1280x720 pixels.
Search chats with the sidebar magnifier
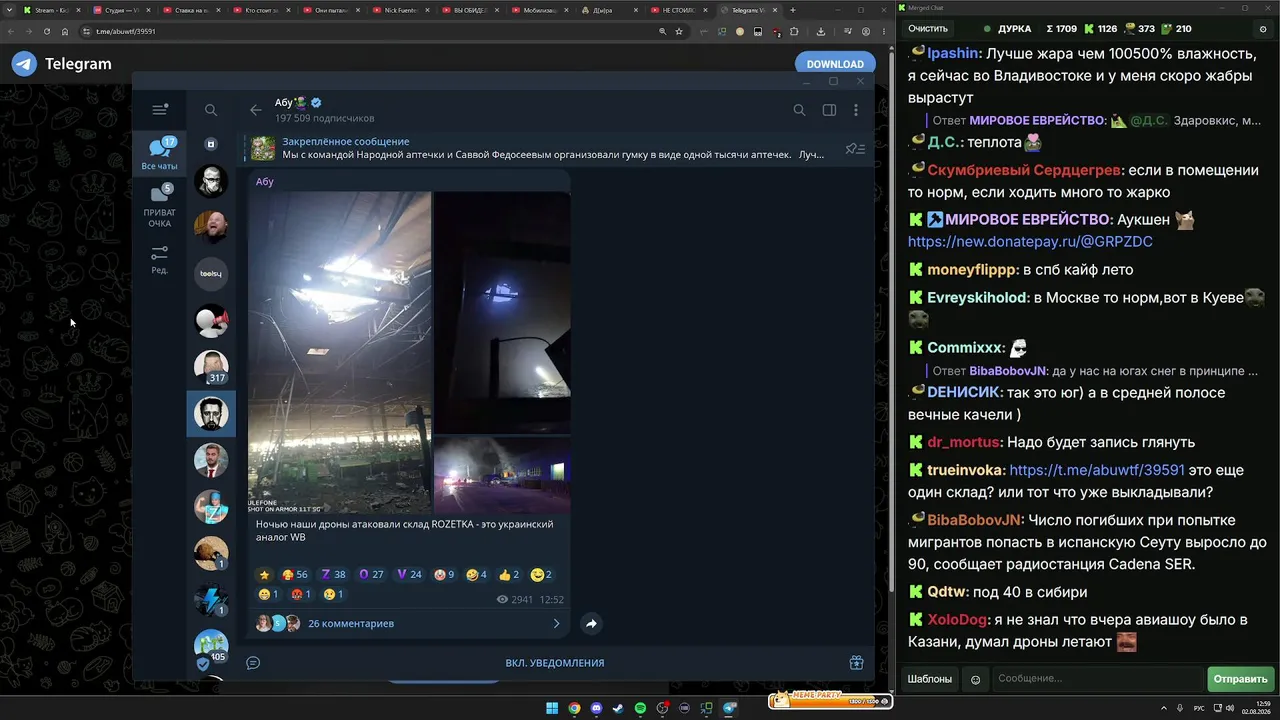211,110
